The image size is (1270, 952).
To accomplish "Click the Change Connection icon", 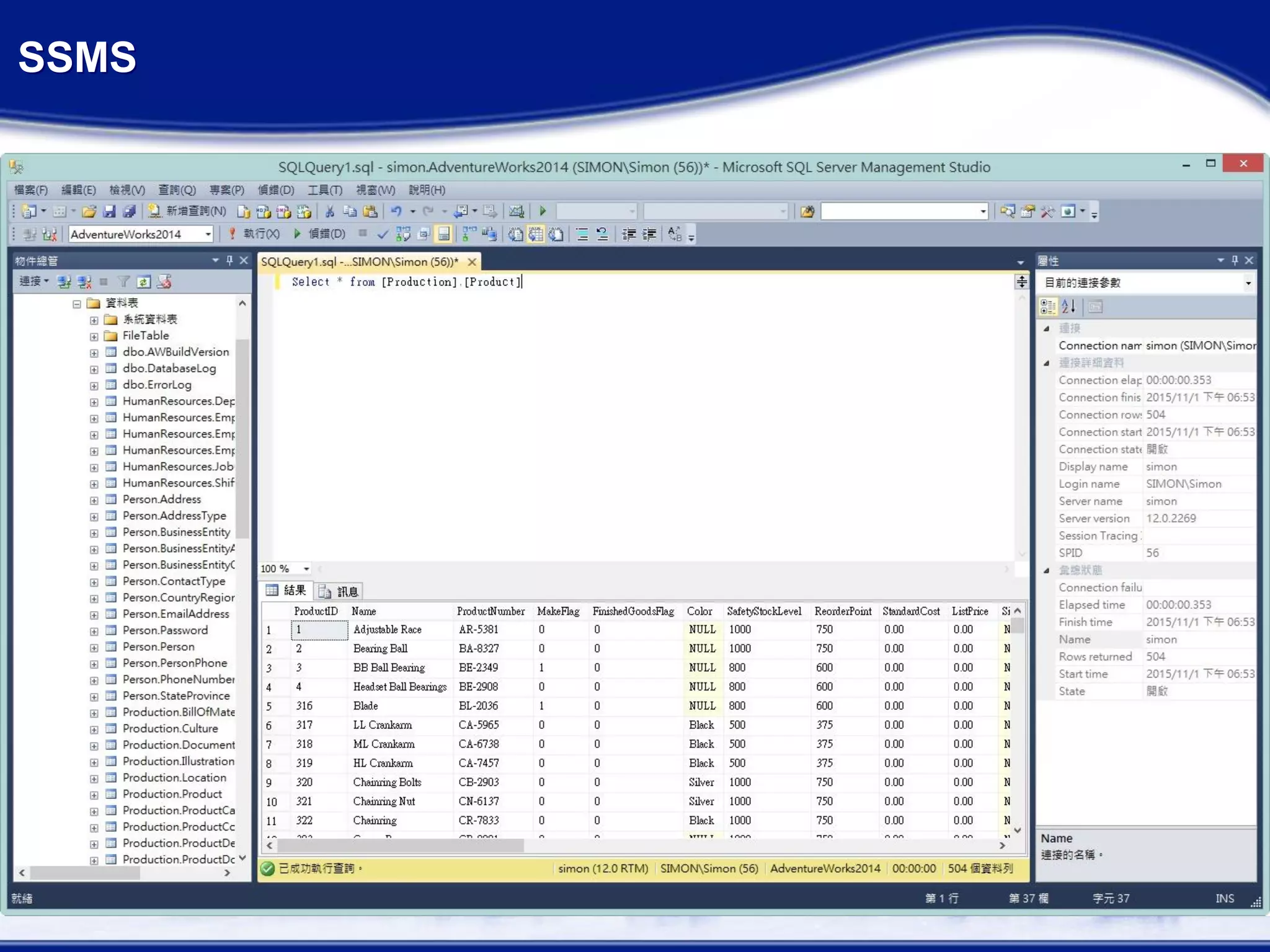I will 50,234.
